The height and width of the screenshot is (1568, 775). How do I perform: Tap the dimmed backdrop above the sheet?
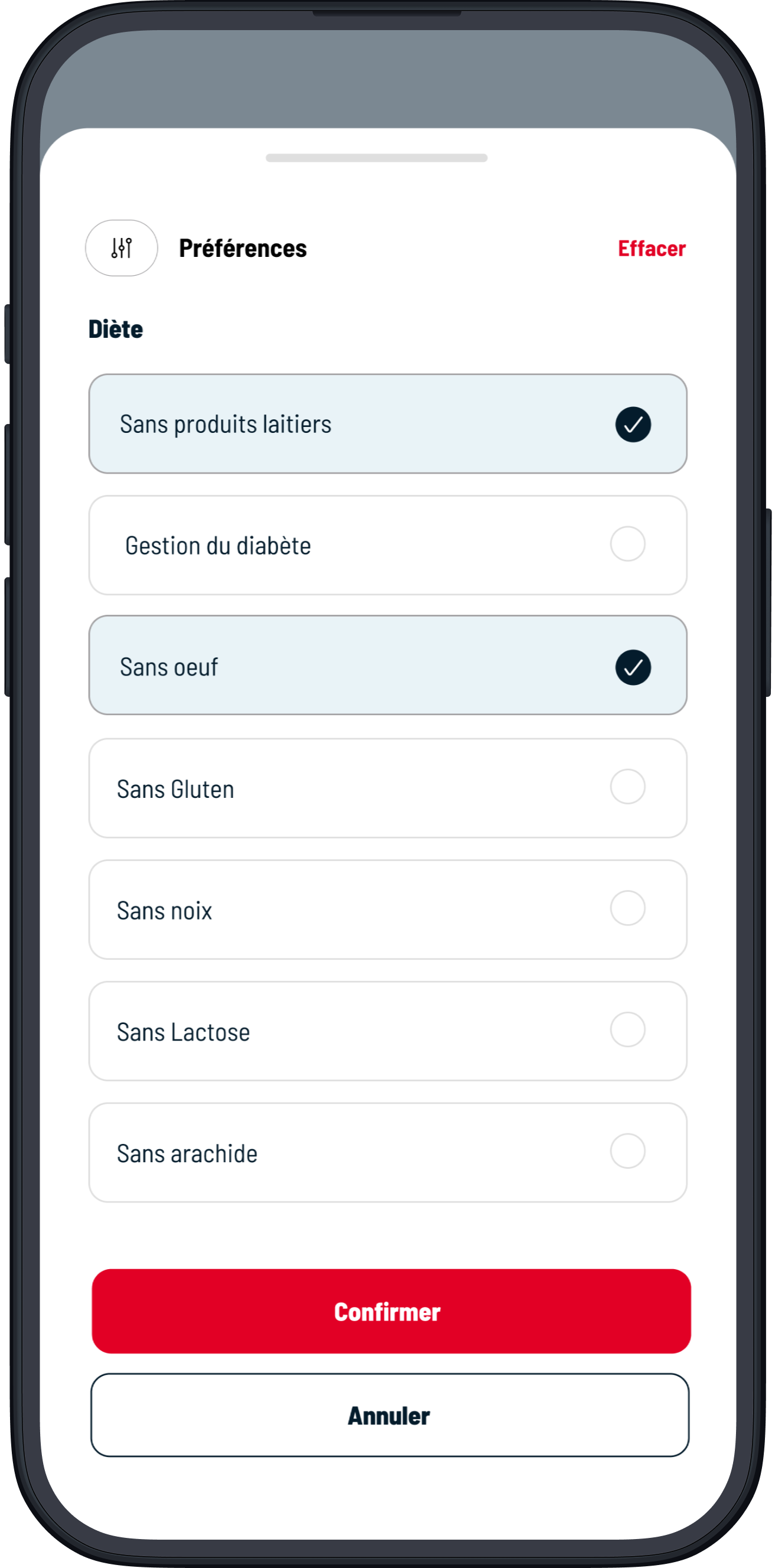(x=387, y=79)
